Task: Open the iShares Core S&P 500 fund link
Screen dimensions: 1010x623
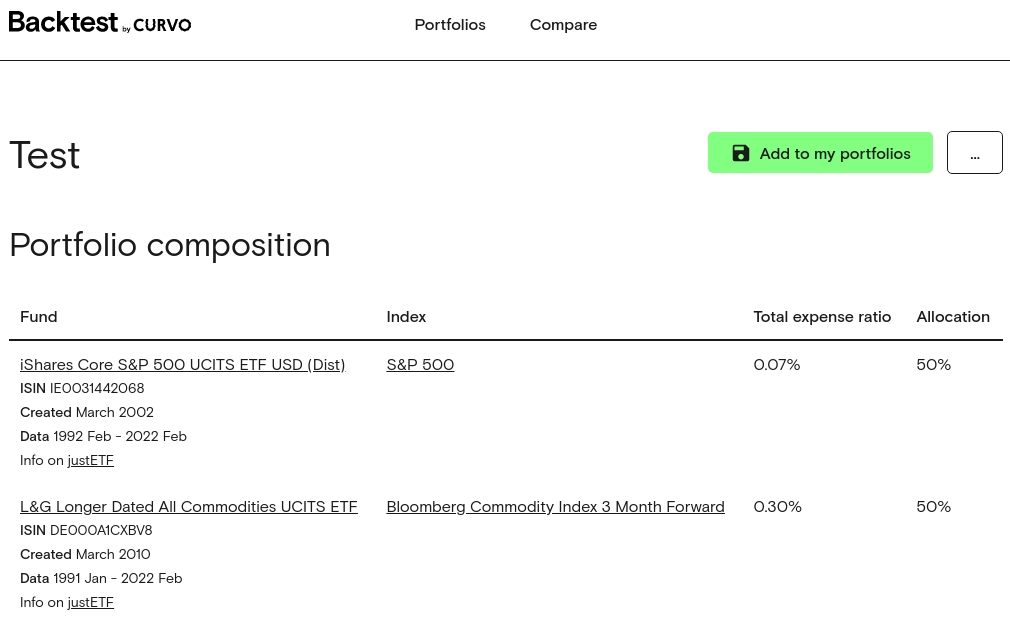Action: [x=182, y=365]
